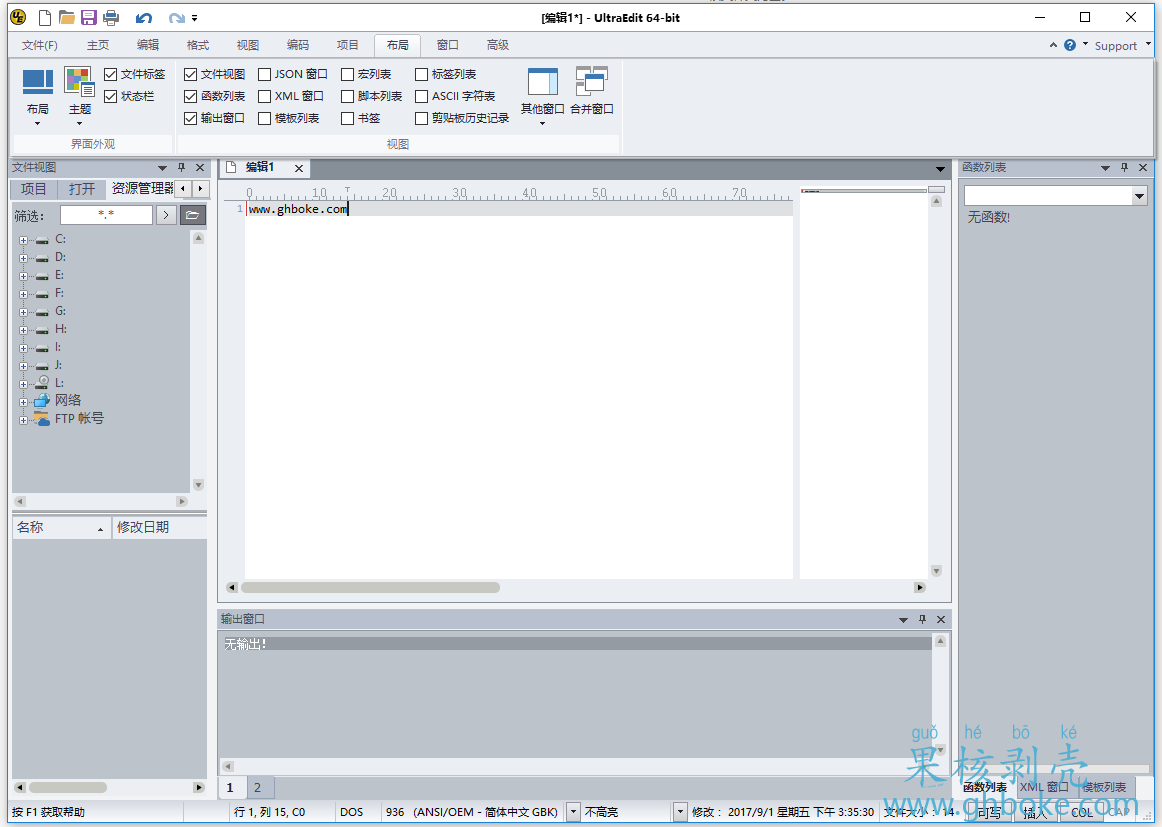The width and height of the screenshot is (1162, 827).
Task: Open the encoding dropdown in status bar
Action: pos(573,812)
